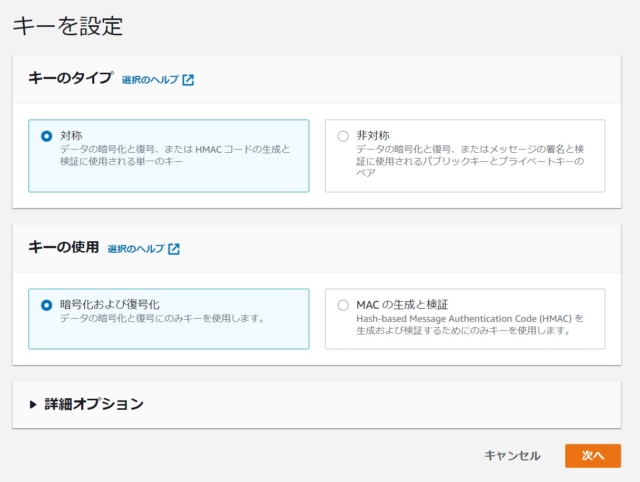Click the MAC の生成と検証 HMAC description text
The image size is (640, 482).
click(470, 324)
